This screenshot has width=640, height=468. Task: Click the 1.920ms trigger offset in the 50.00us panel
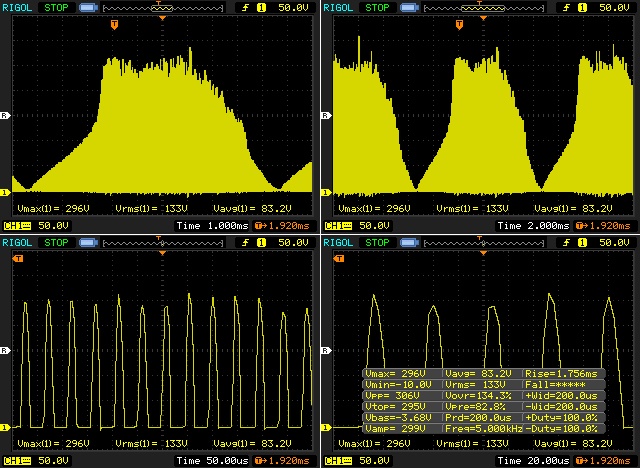click(282, 461)
